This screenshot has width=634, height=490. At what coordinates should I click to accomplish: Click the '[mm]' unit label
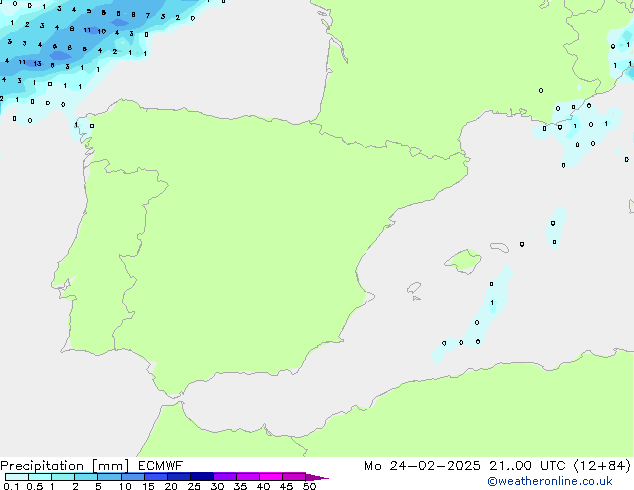point(110,466)
